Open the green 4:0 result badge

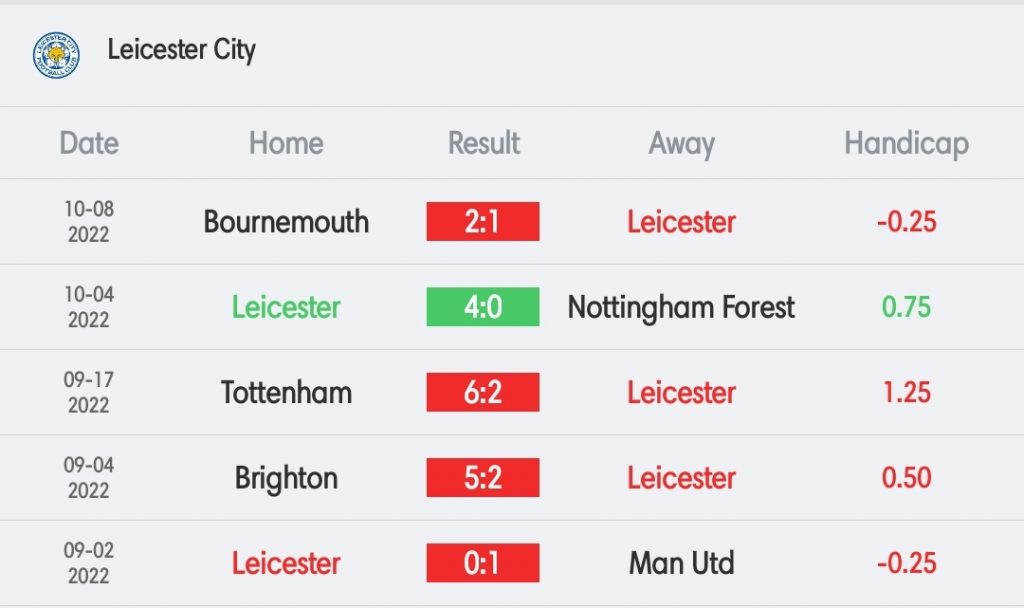point(483,307)
